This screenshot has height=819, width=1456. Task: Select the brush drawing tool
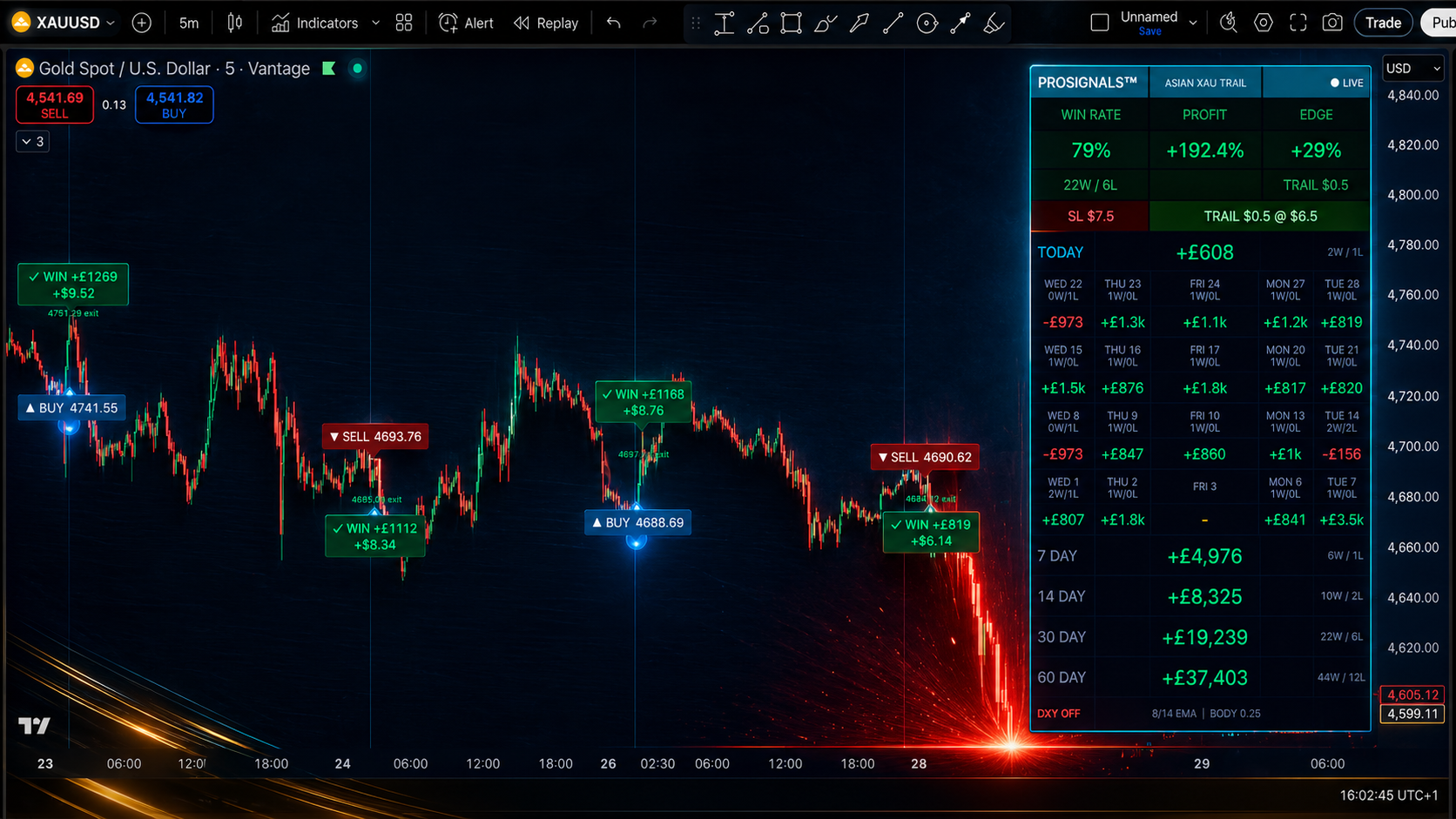click(x=826, y=23)
